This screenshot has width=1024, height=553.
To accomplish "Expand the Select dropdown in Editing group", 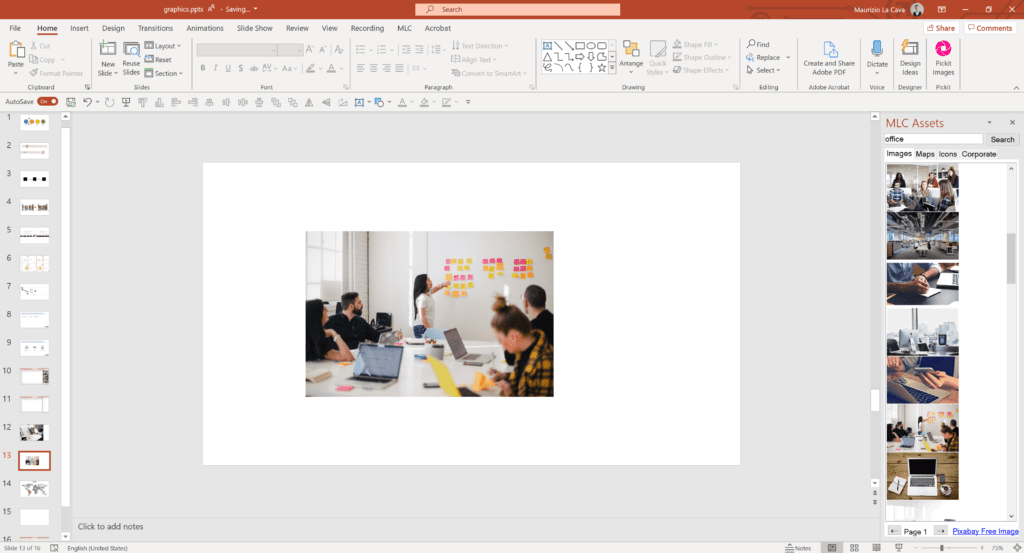I will [x=765, y=71].
